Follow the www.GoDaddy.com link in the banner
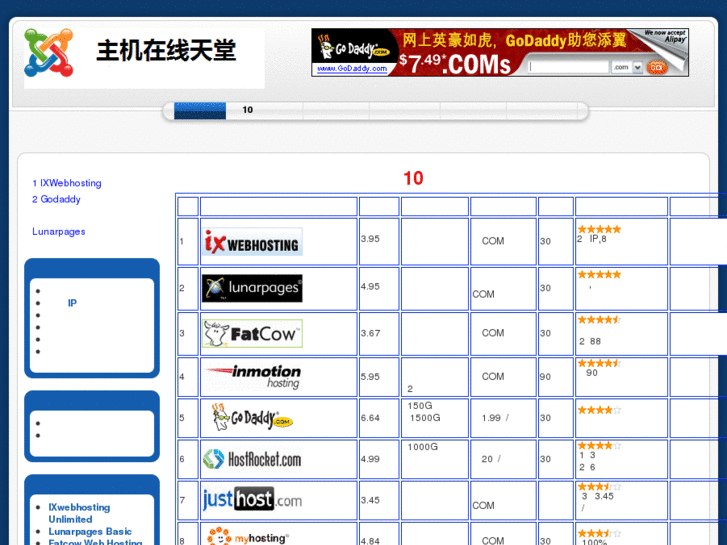 pos(352,68)
